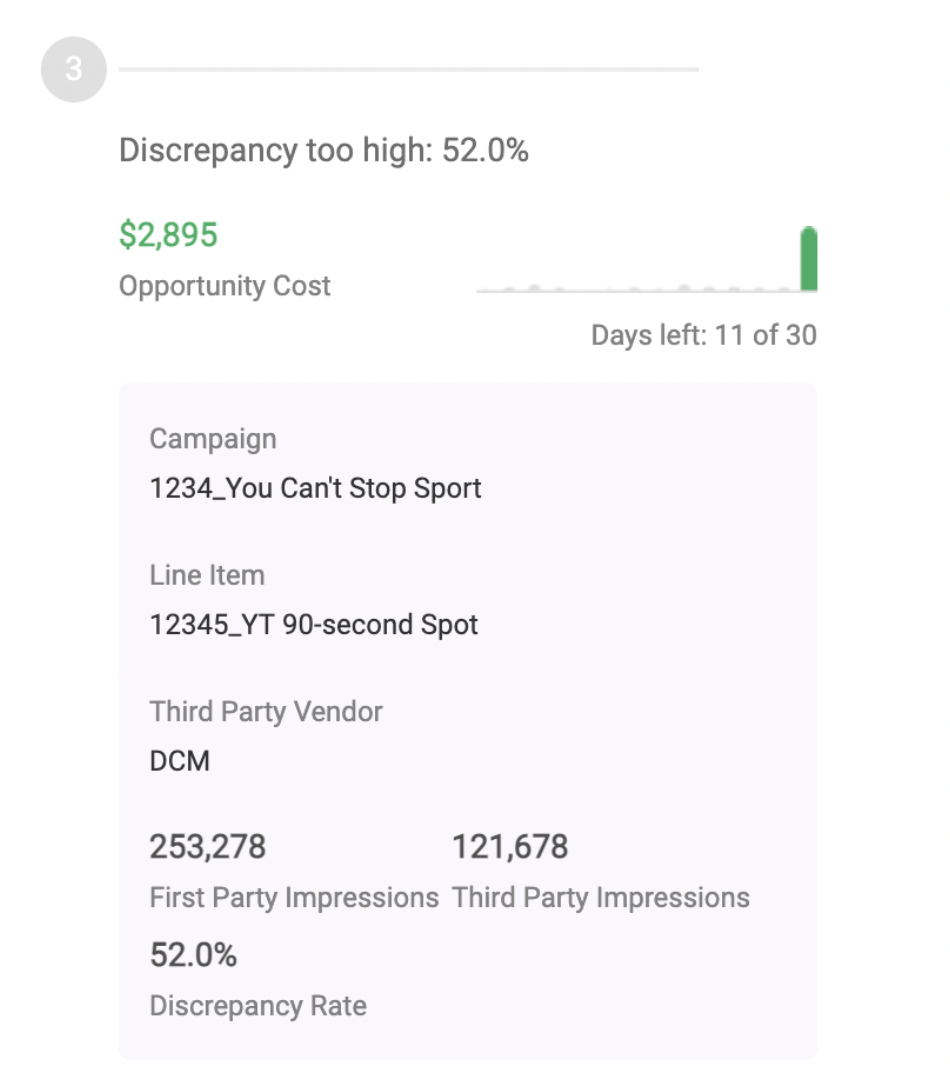950x1078 pixels.
Task: Click the Campaign field label
Action: (x=213, y=439)
